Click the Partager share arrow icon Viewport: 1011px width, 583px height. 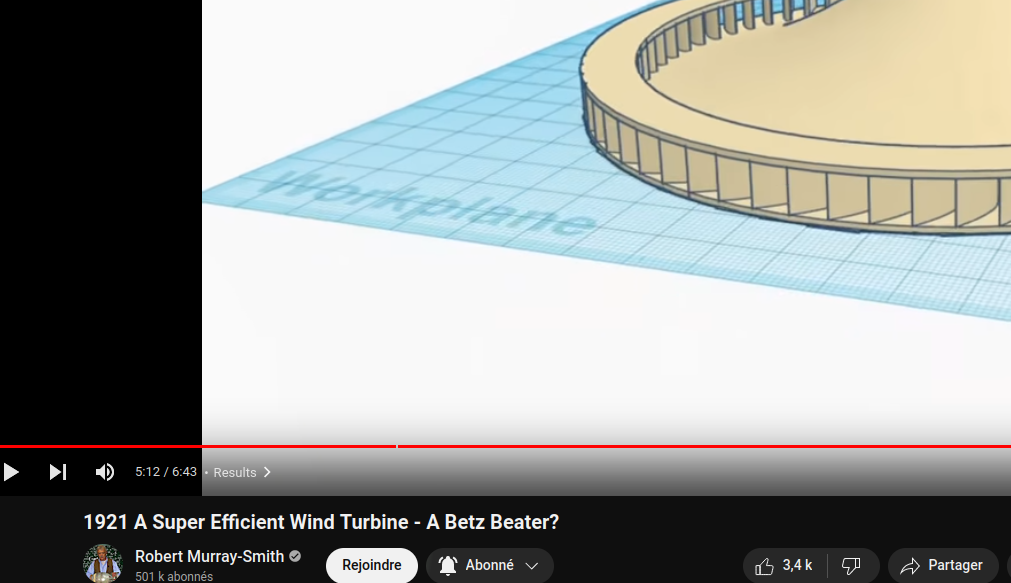click(910, 566)
